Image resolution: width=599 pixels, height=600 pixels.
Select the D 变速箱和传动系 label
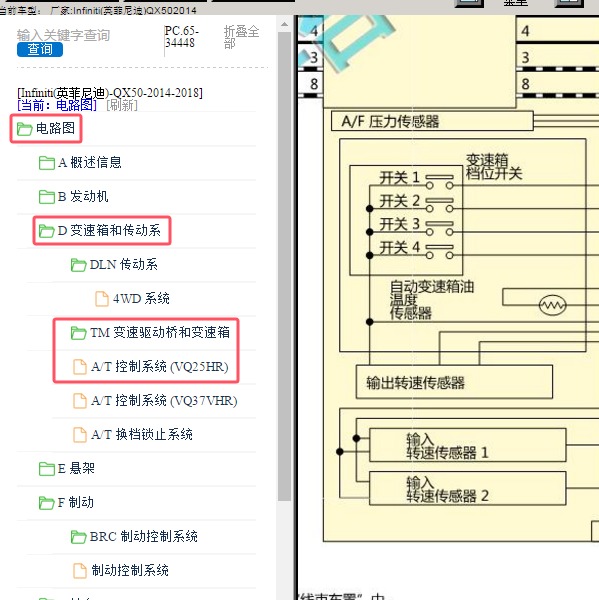point(109,230)
